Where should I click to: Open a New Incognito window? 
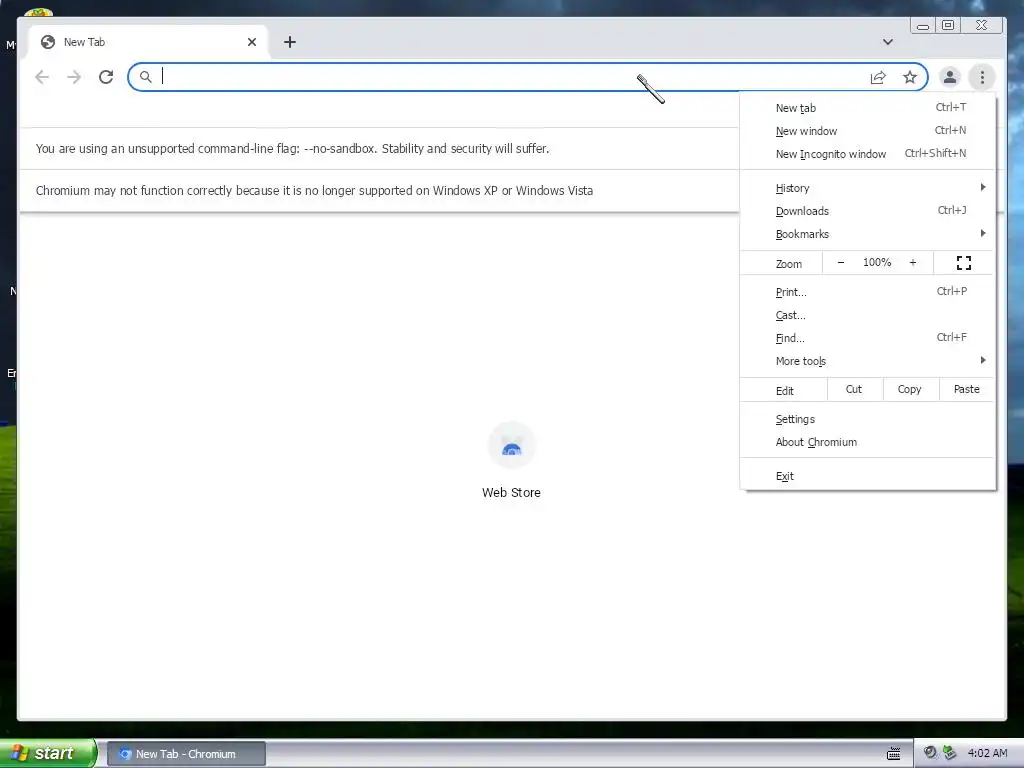[x=867, y=153]
